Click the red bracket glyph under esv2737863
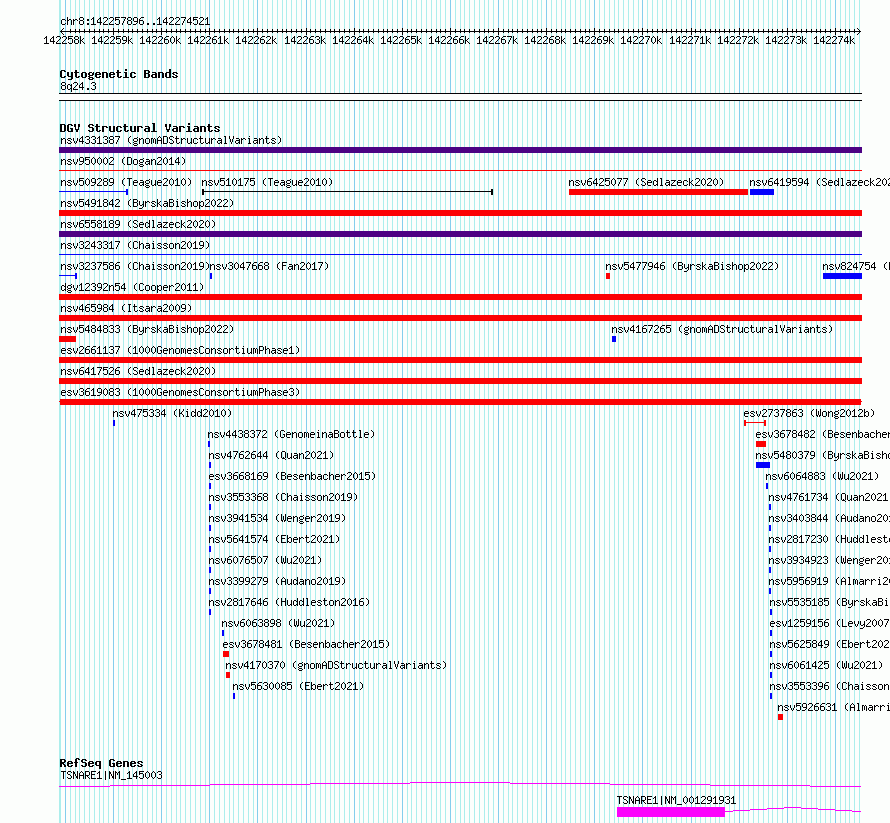 click(755, 423)
